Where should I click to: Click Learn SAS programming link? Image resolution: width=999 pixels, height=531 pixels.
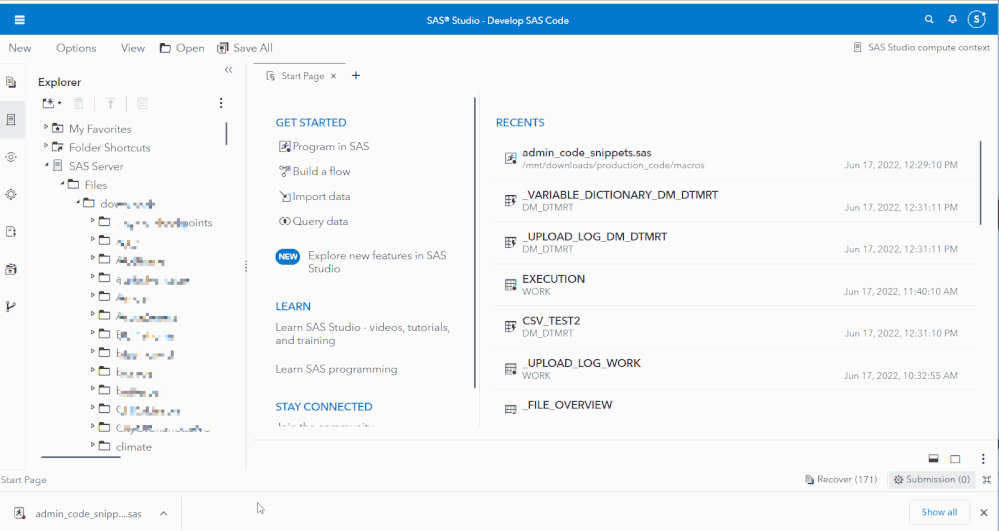click(x=336, y=369)
